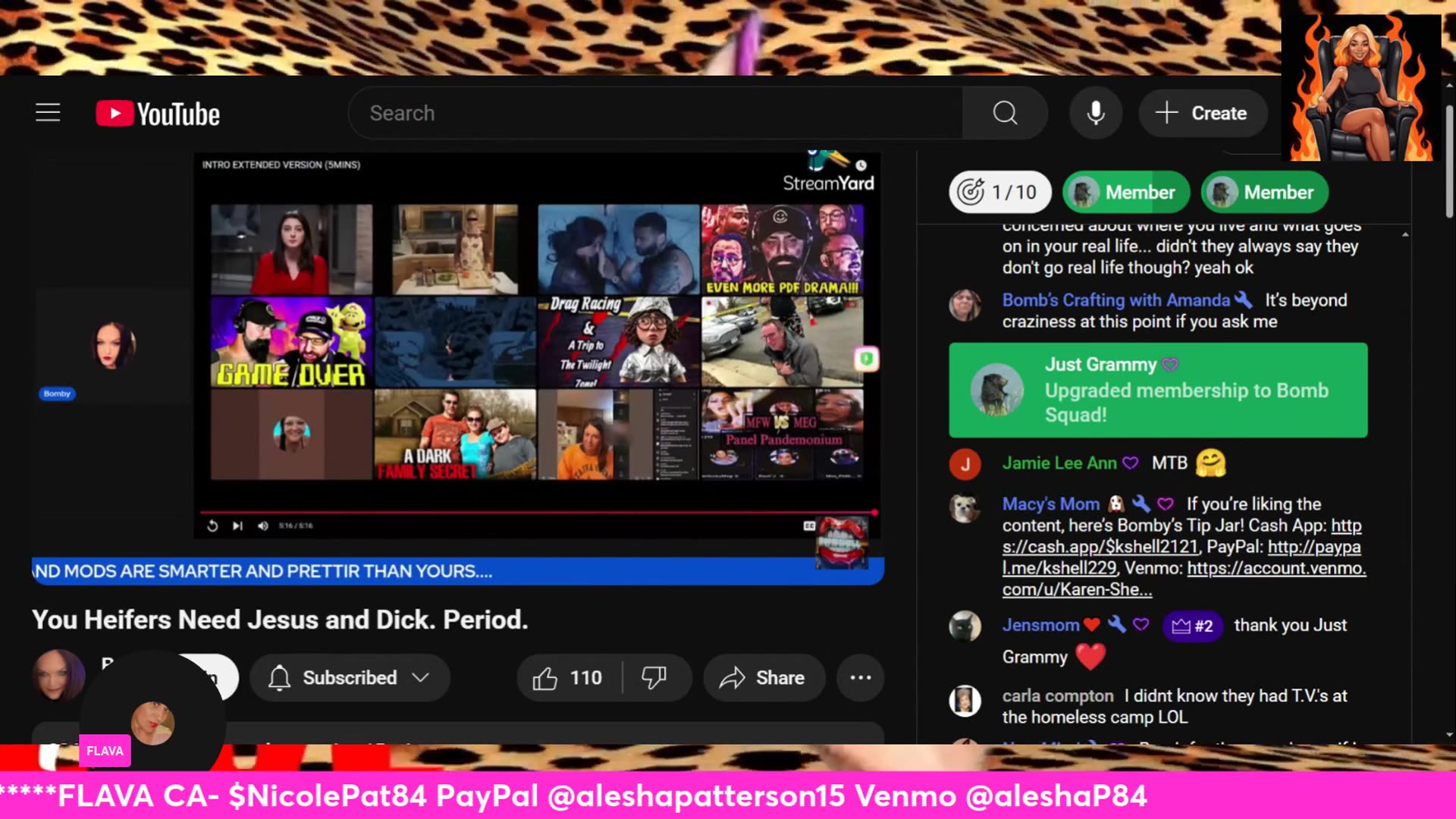Click the red video progress bar
This screenshot has height=819, width=1456.
click(531, 513)
